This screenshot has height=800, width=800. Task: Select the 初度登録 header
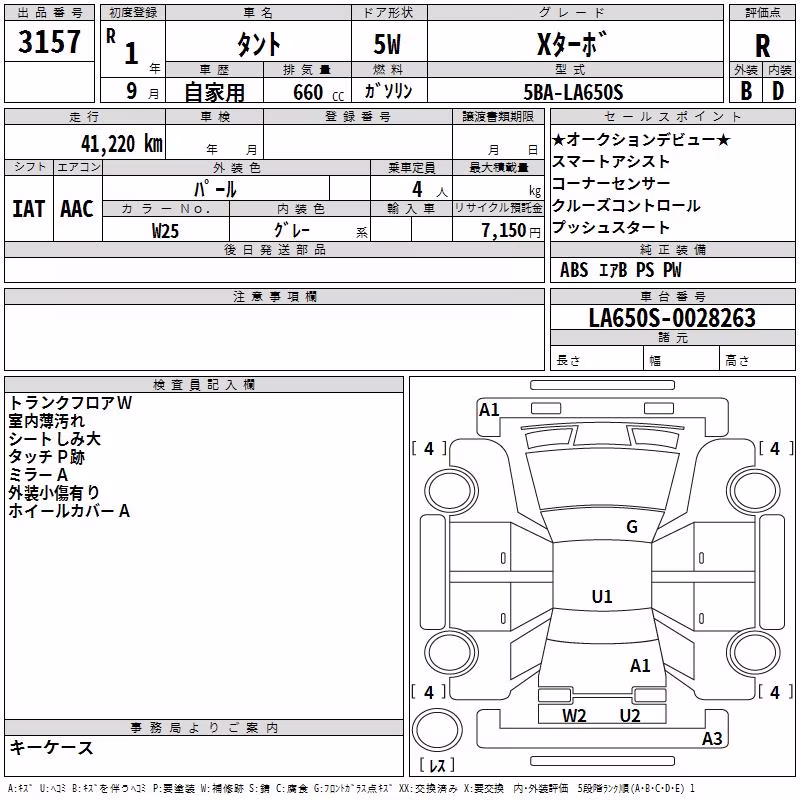133,13
